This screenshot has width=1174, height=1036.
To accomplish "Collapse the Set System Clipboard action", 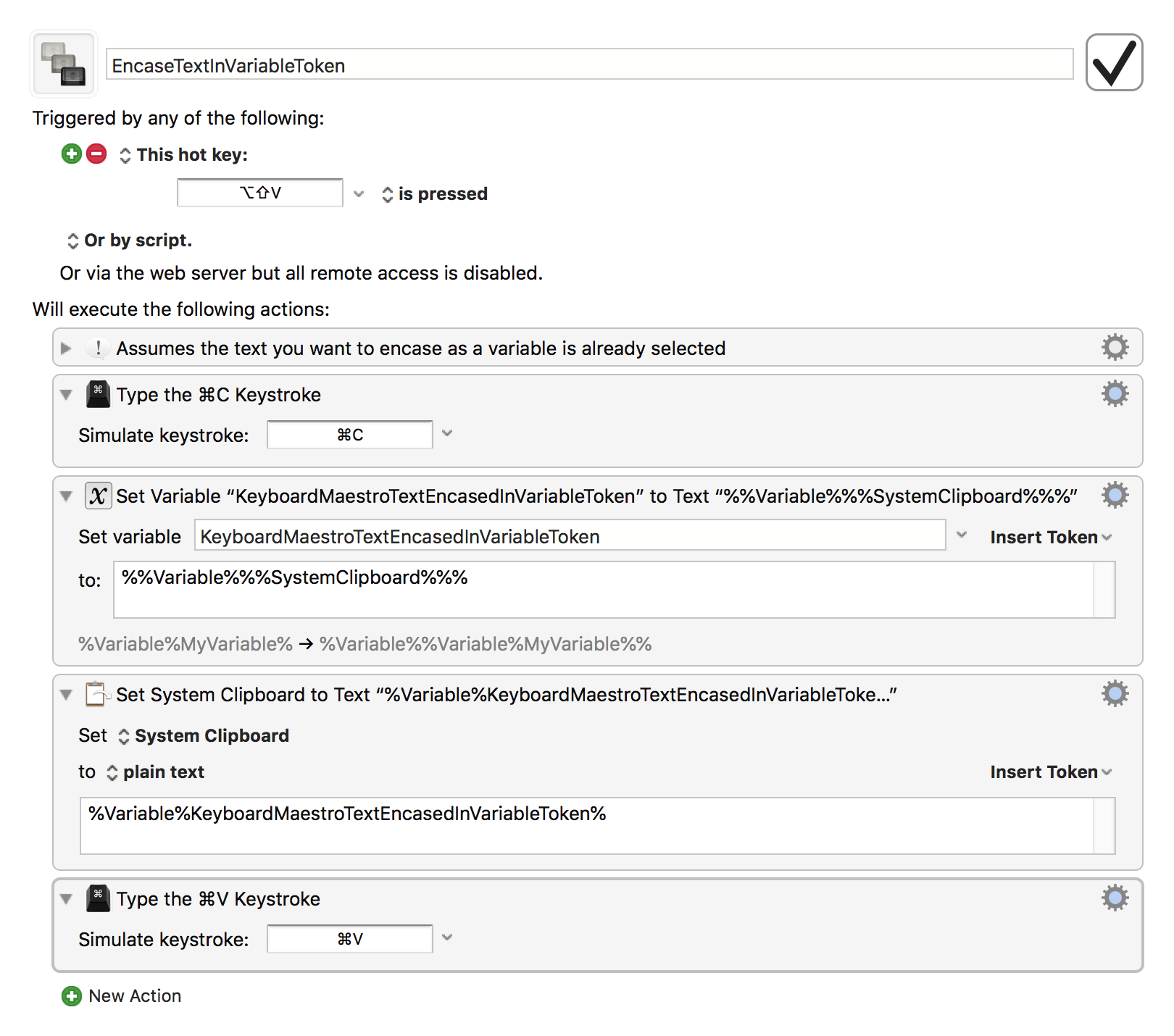I will tap(66, 695).
